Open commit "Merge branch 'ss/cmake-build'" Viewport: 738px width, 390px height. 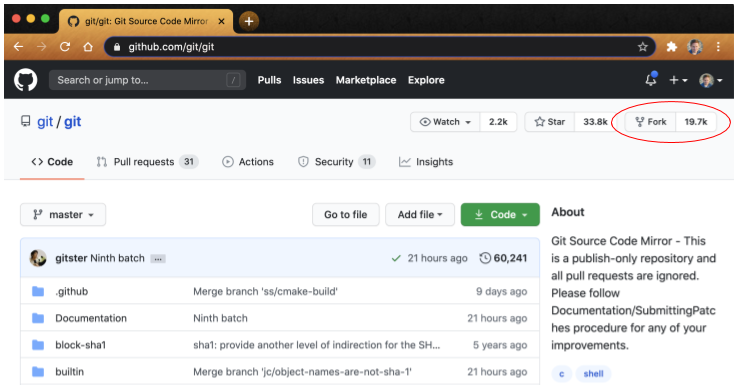click(265, 291)
